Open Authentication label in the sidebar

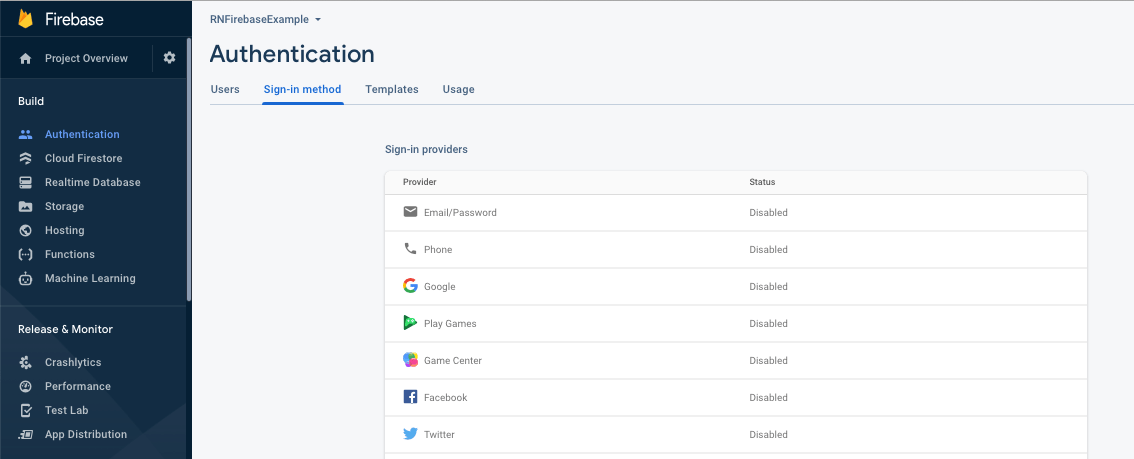tap(82, 134)
